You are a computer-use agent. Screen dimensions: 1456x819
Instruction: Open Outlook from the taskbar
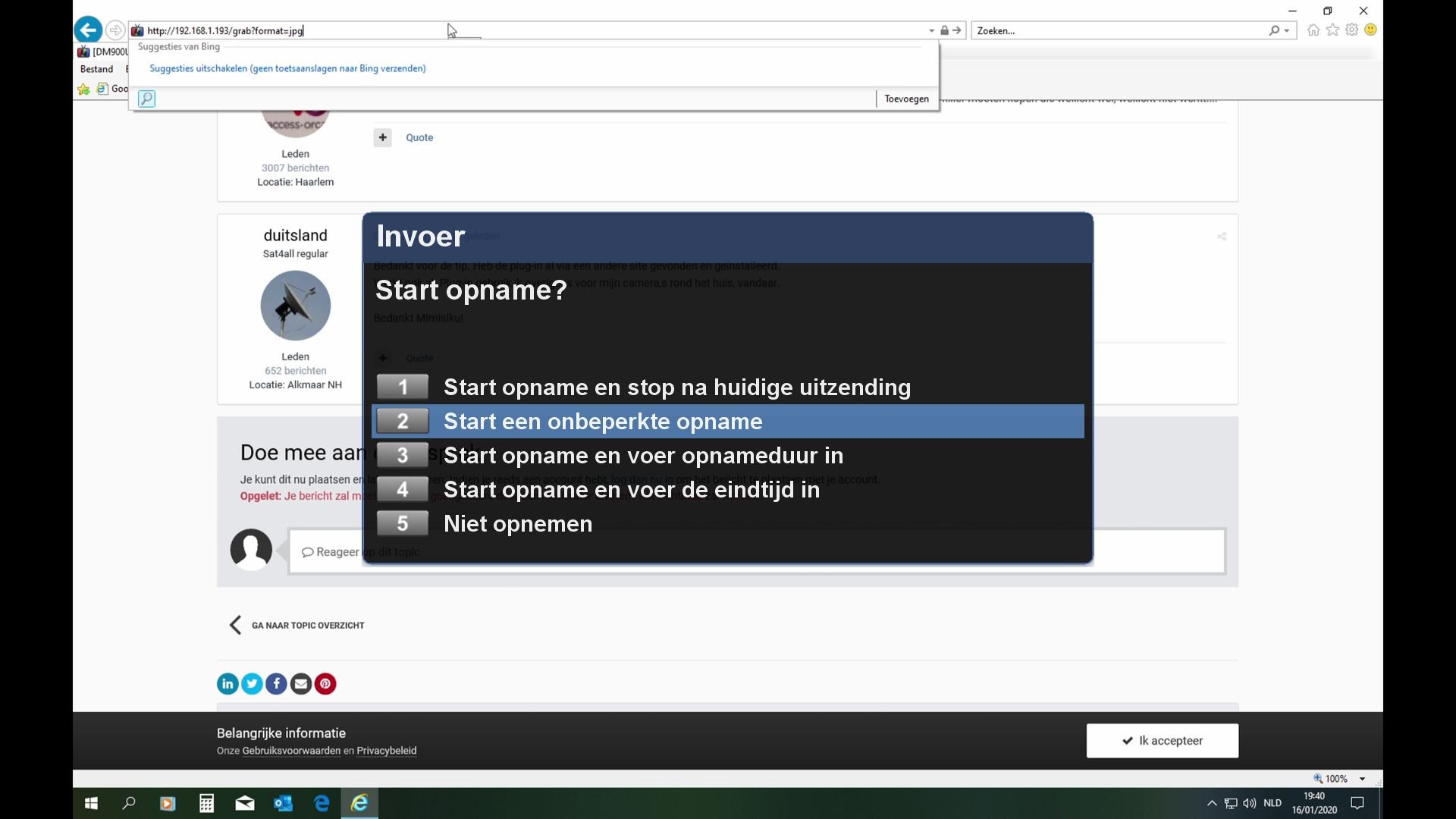click(283, 803)
